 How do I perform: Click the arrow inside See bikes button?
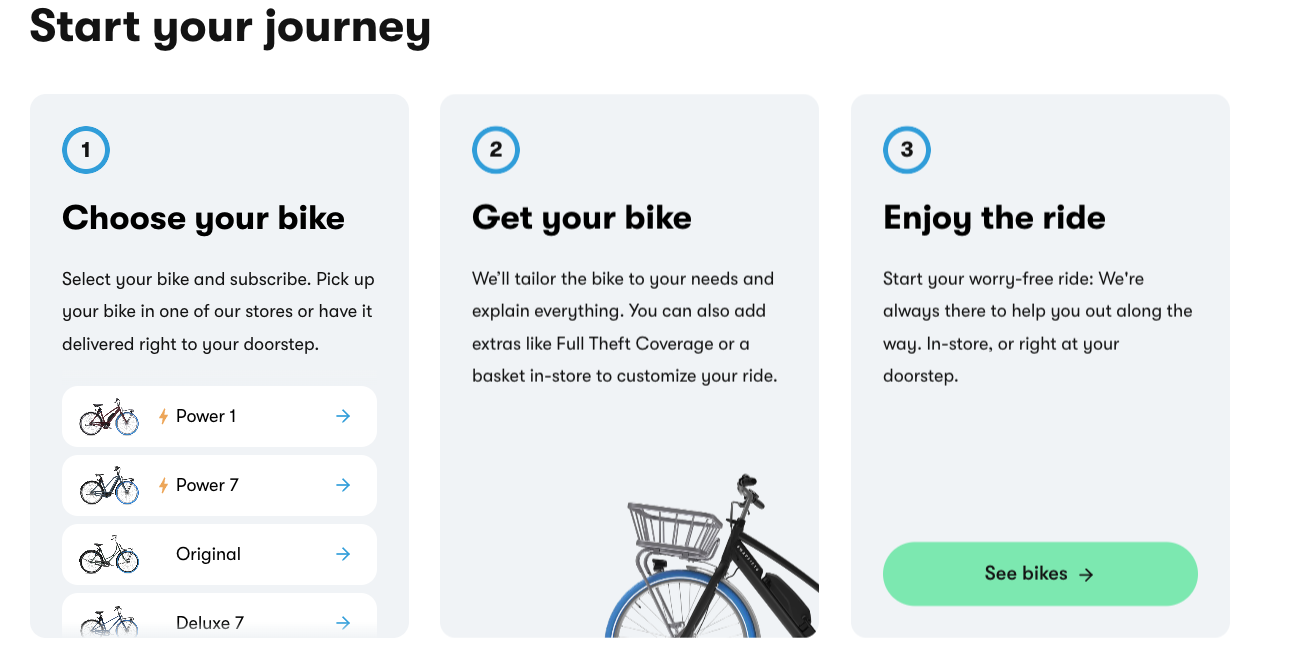(1087, 574)
